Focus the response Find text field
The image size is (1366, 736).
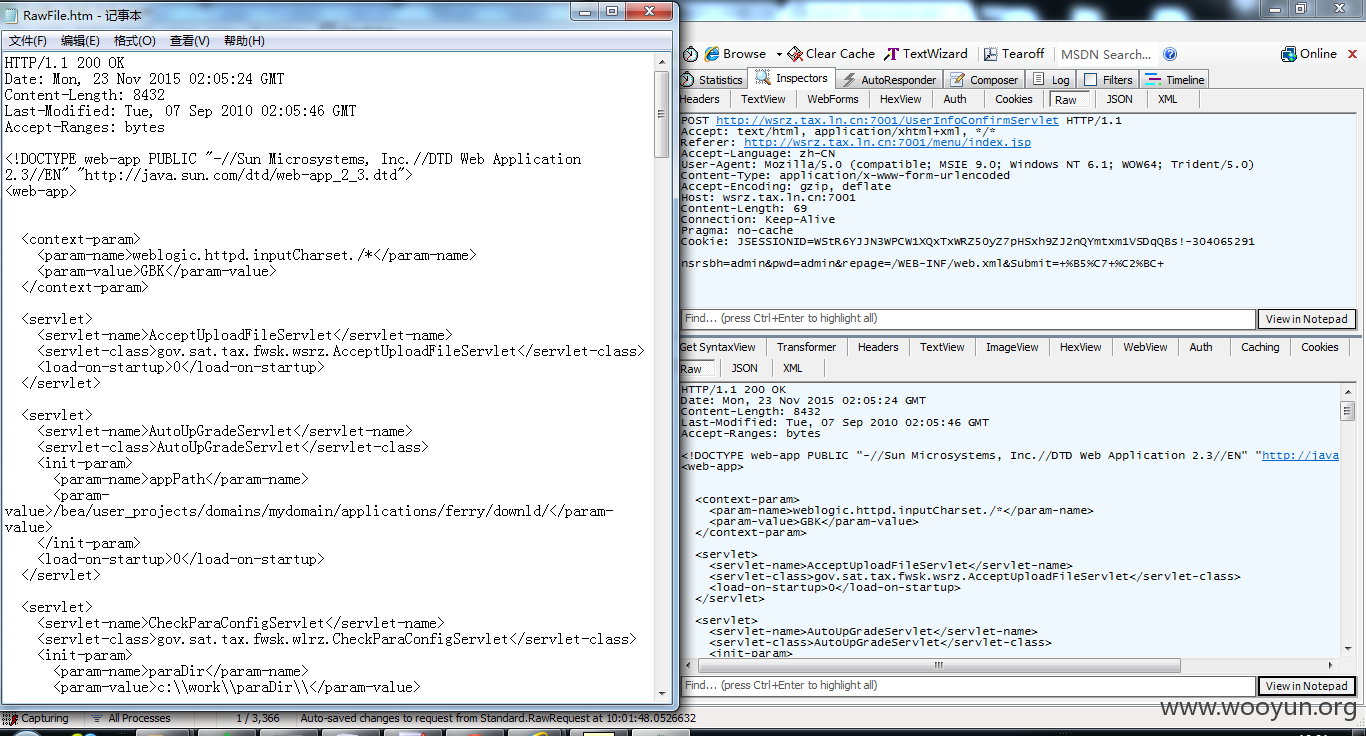[x=967, y=686]
